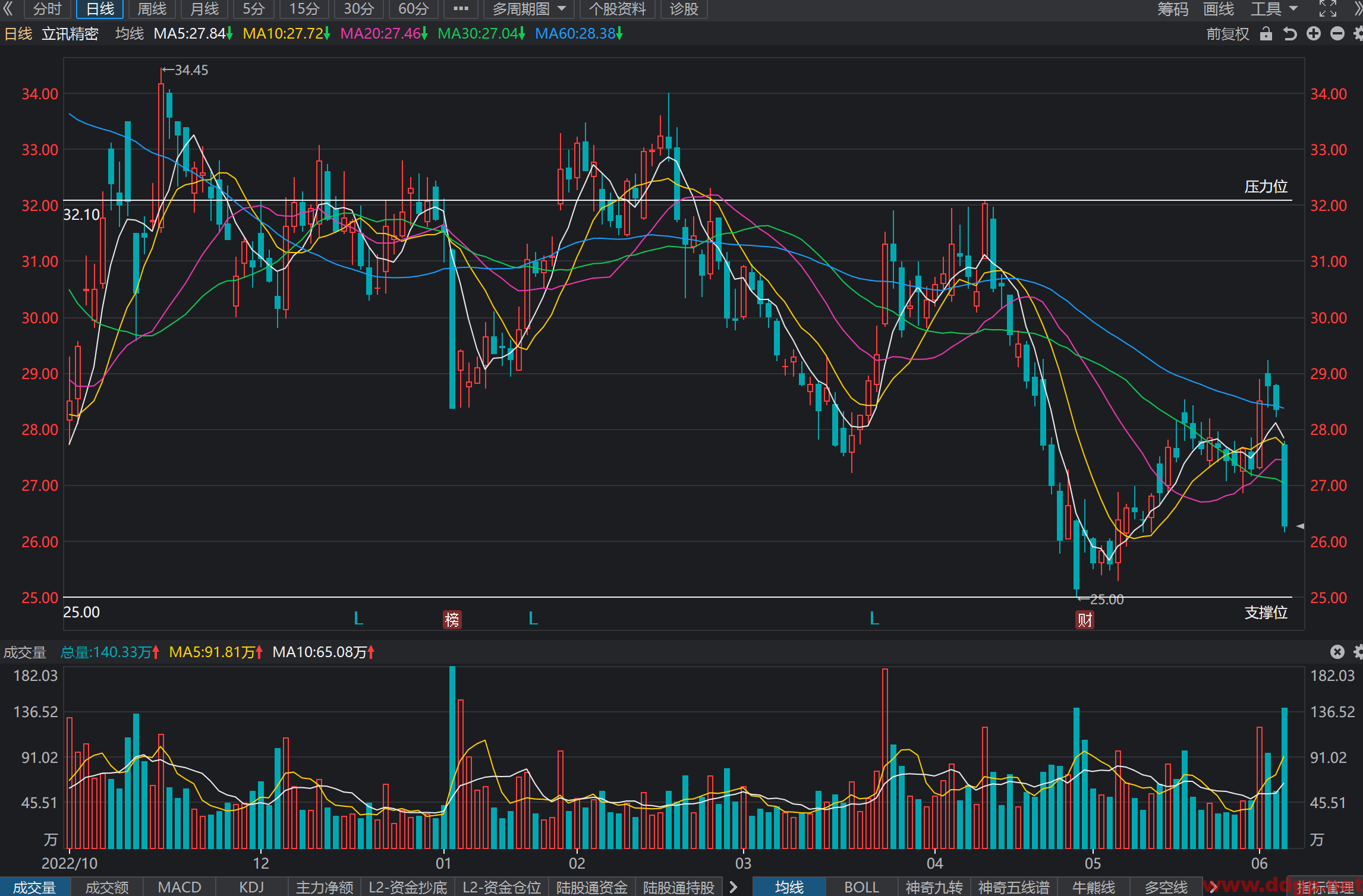The width and height of the screenshot is (1363, 896).
Task: Click the undo arrow icon in chart toolbar
Action: coord(1290,34)
